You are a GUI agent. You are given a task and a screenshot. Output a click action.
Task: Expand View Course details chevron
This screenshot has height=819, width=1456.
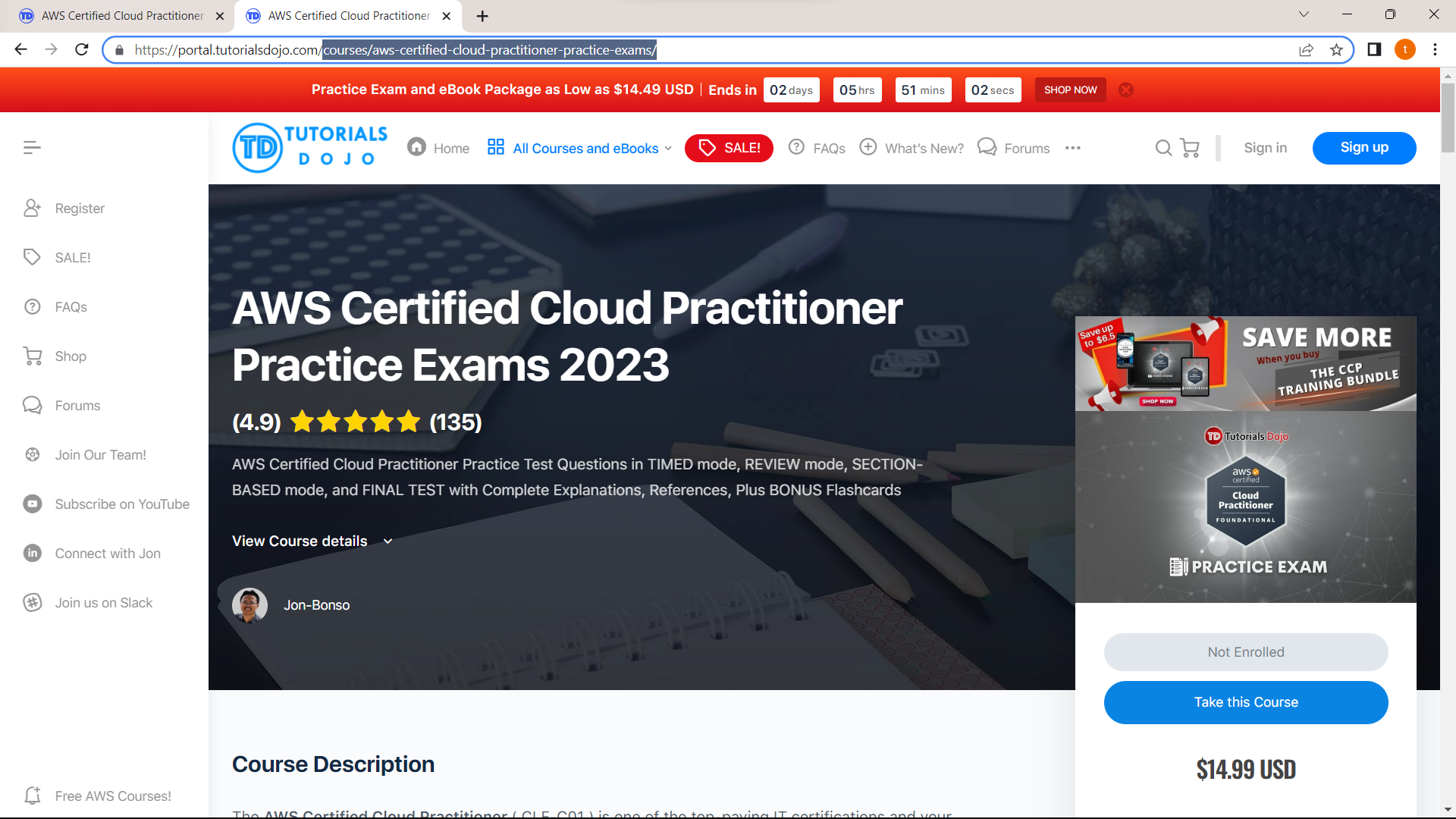[x=388, y=541]
